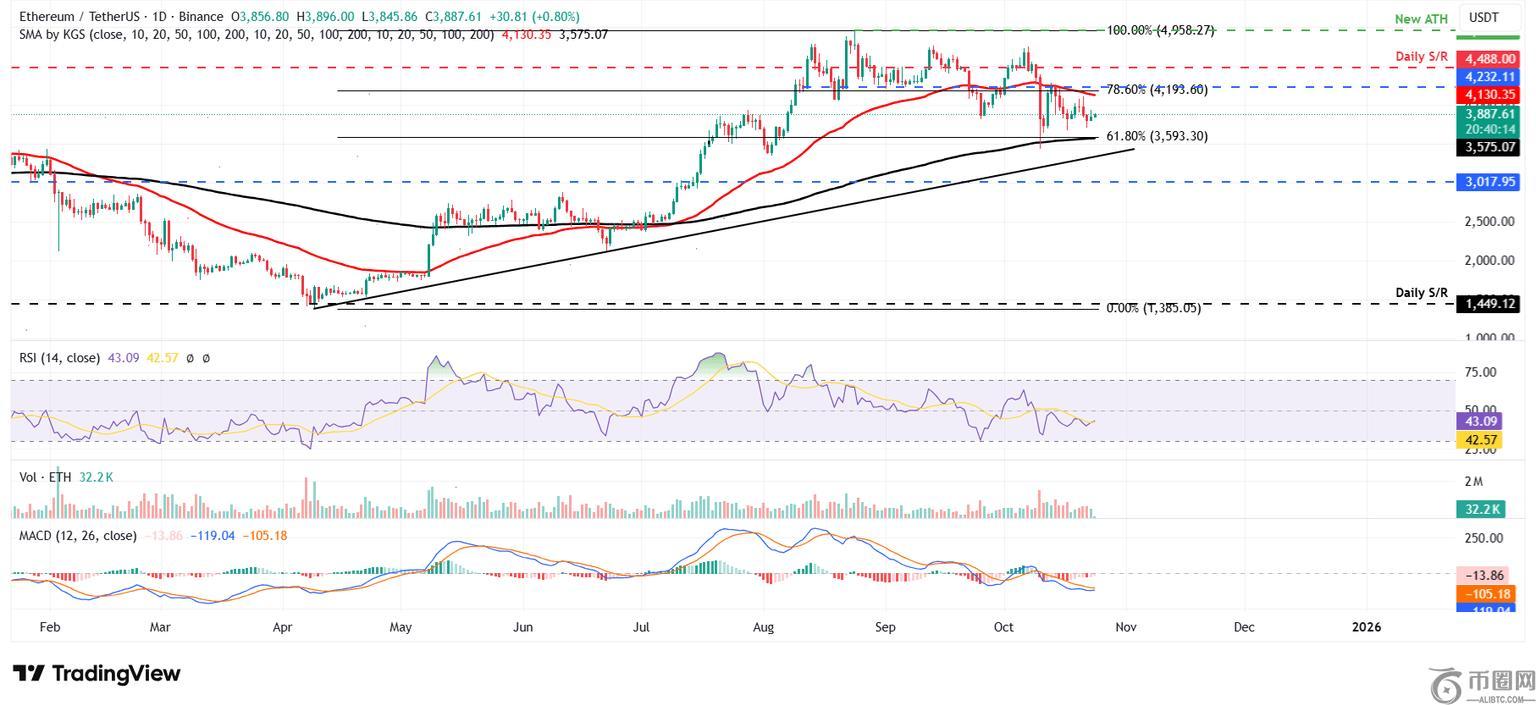Viewport: 1536px width, 705px height.
Task: Click the New ATH line label
Action: 1421,19
